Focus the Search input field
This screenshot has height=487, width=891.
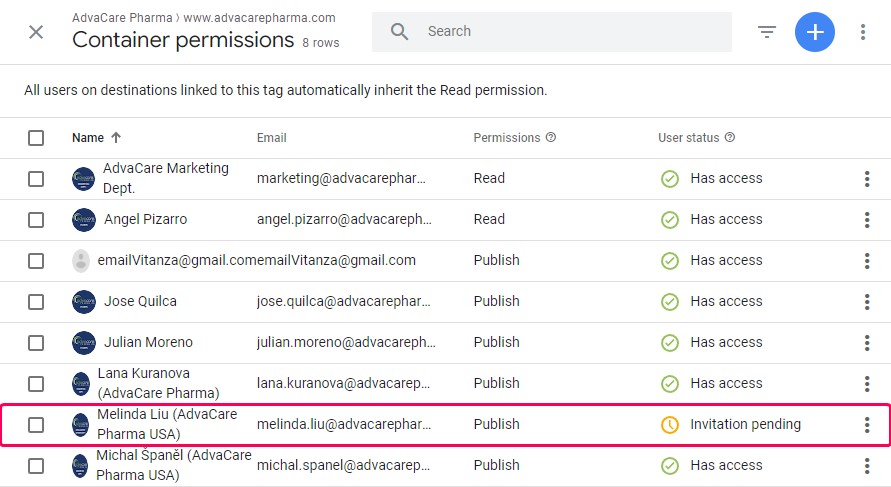[x=574, y=32]
